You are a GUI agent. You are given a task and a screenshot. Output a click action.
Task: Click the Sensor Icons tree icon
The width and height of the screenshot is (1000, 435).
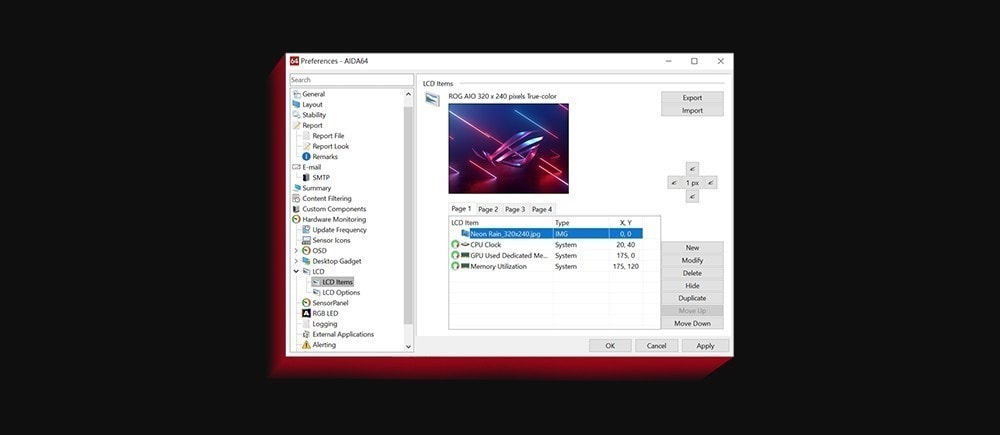coord(306,240)
